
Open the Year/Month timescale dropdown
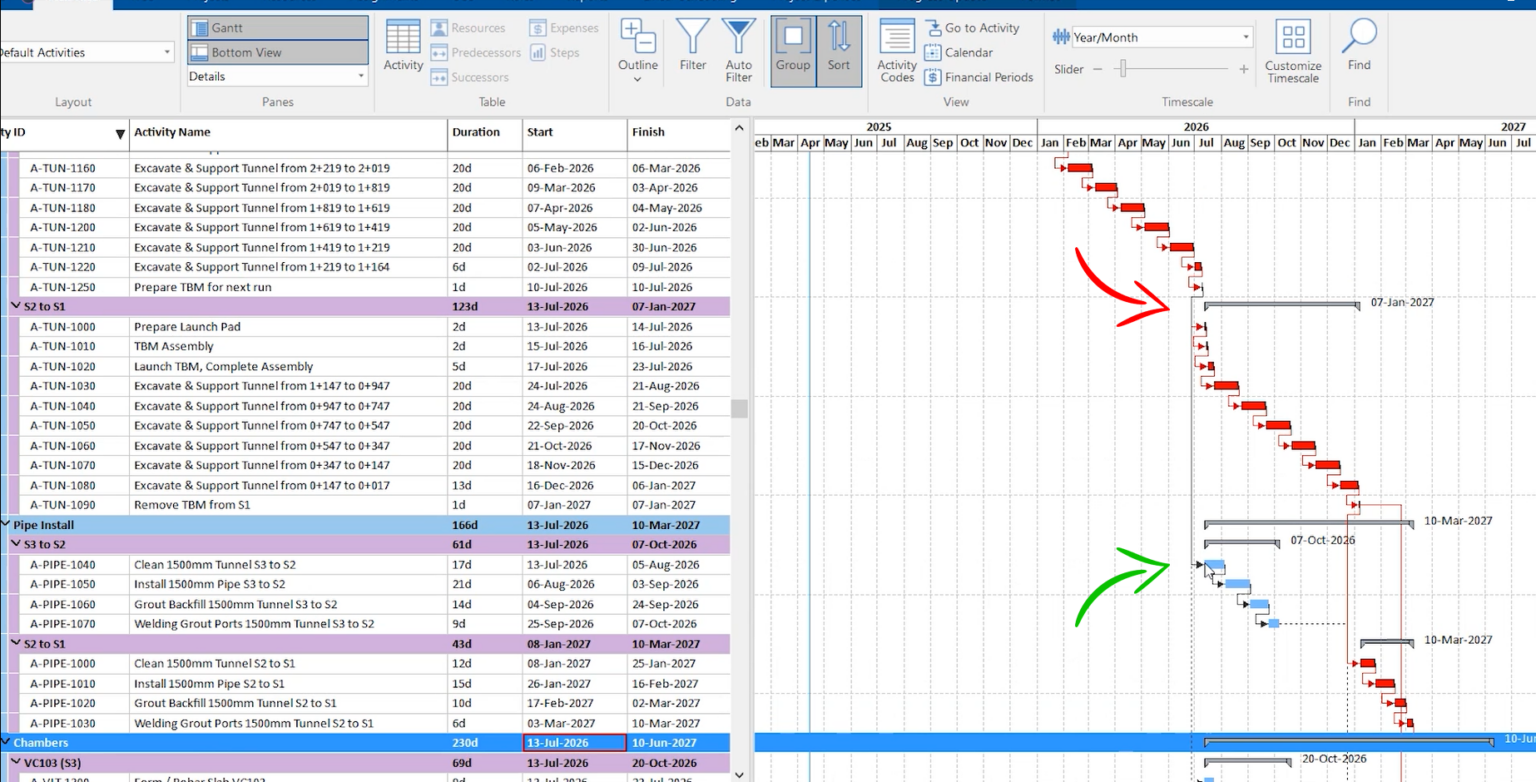[x=1246, y=35]
